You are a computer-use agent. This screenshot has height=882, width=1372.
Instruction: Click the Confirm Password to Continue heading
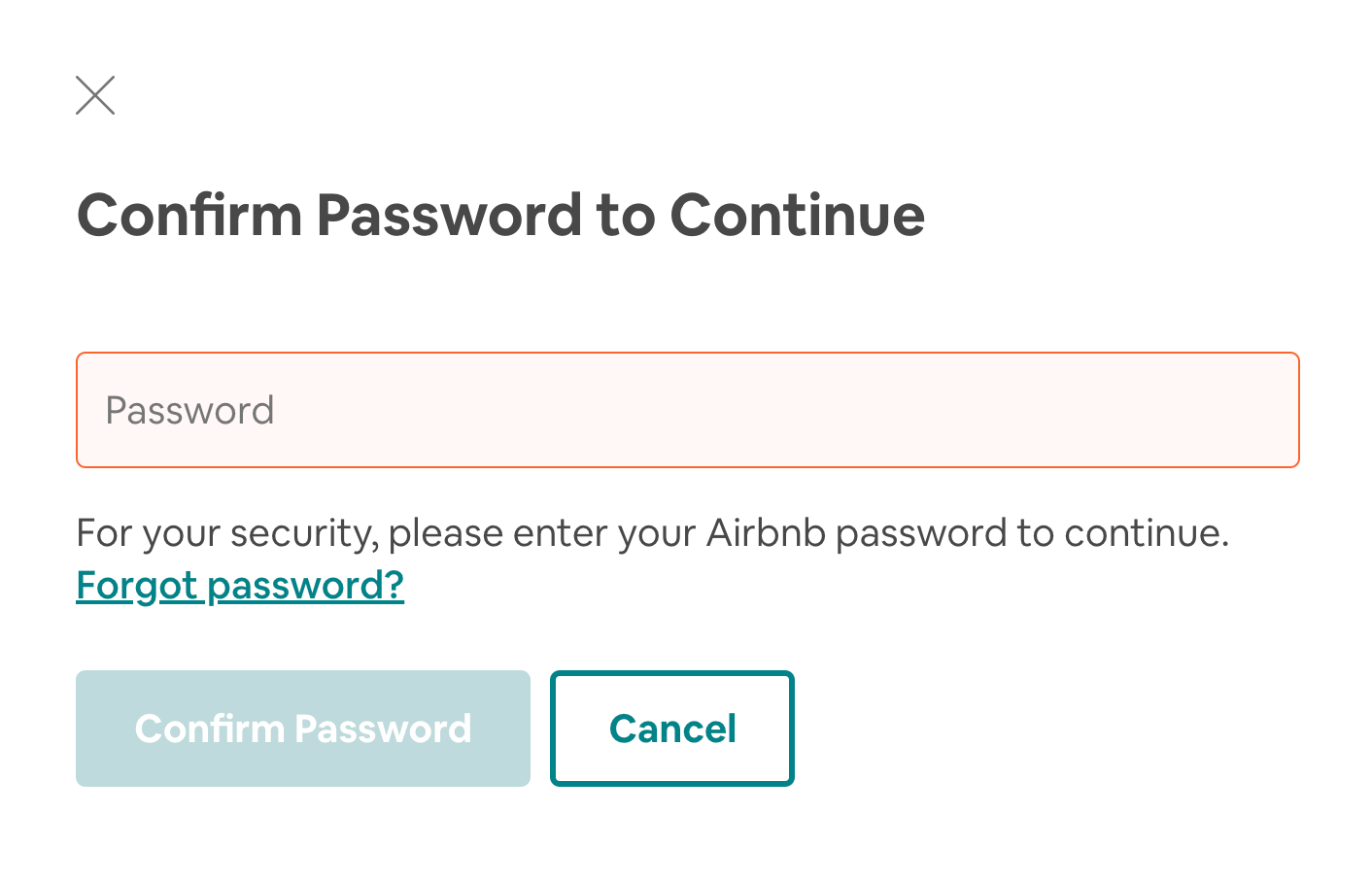tap(500, 215)
